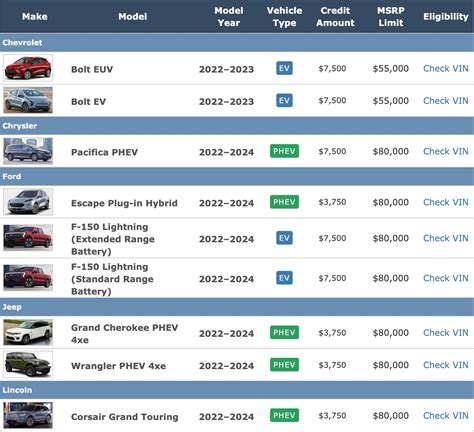Check VIN eligibility for Bolt EUV
The height and width of the screenshot is (432, 474).
coord(446,68)
